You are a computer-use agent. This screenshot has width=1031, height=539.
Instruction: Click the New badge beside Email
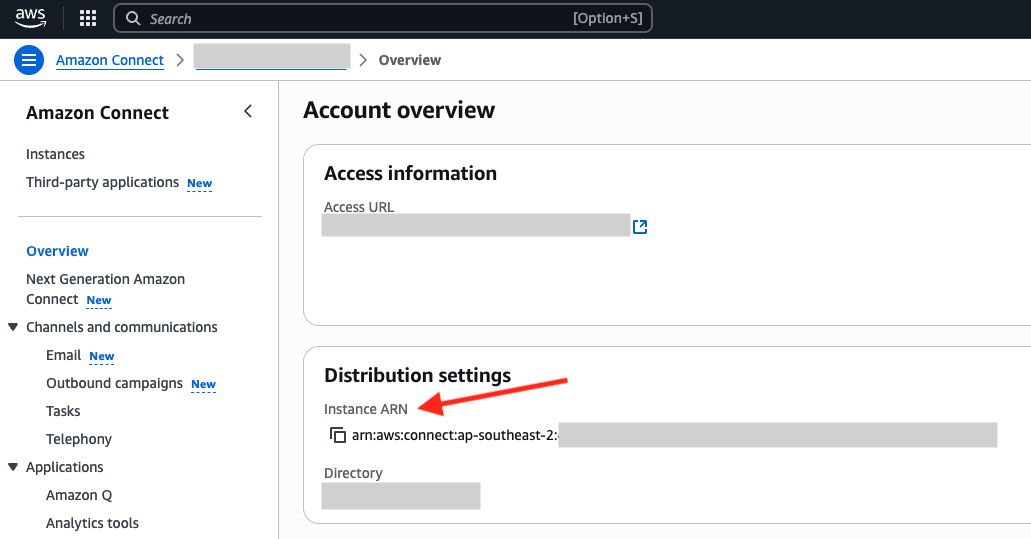point(102,356)
